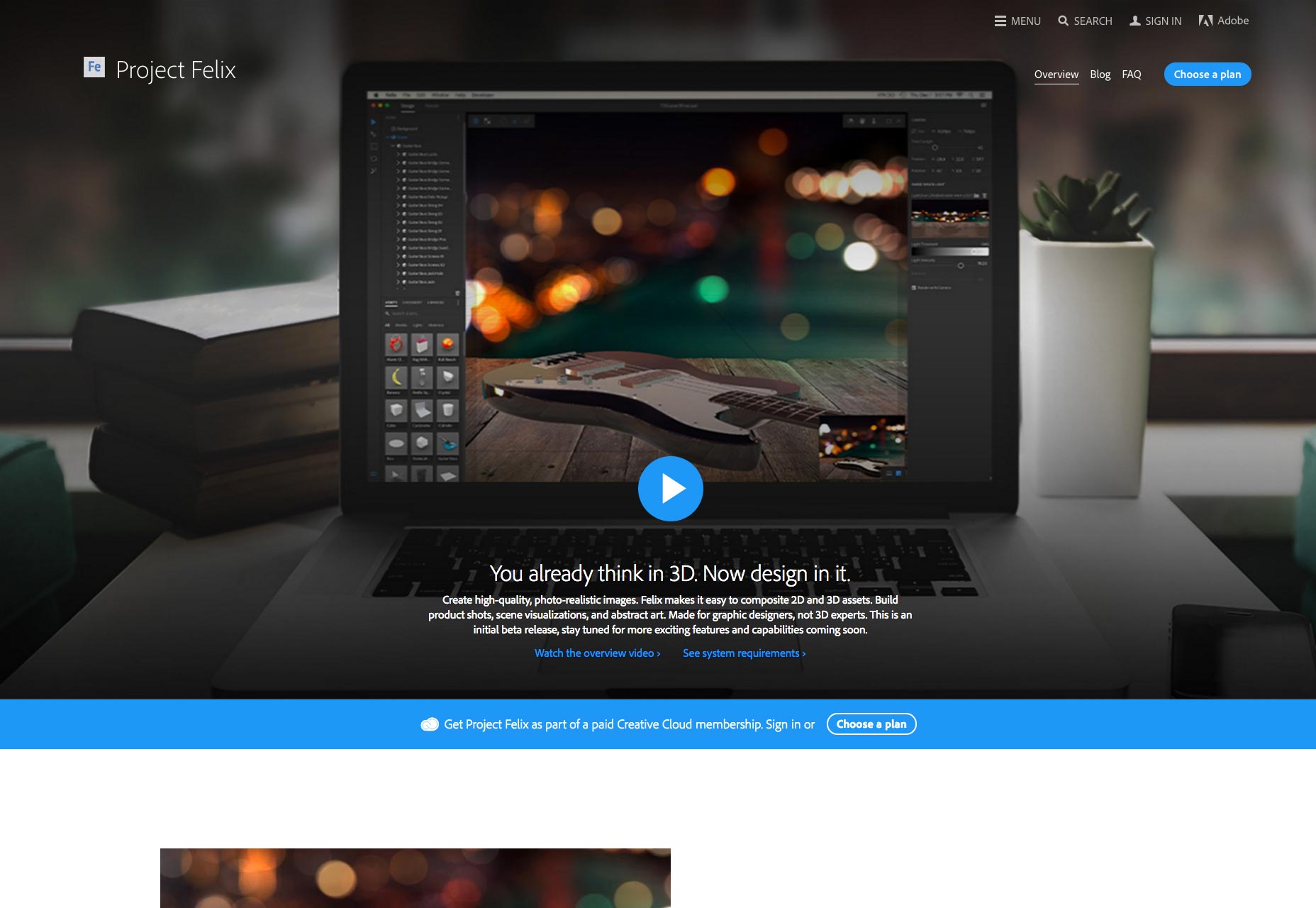The image size is (1316, 908).
Task: Click the Project Felix Fe logo
Action: pyautogui.click(x=94, y=67)
